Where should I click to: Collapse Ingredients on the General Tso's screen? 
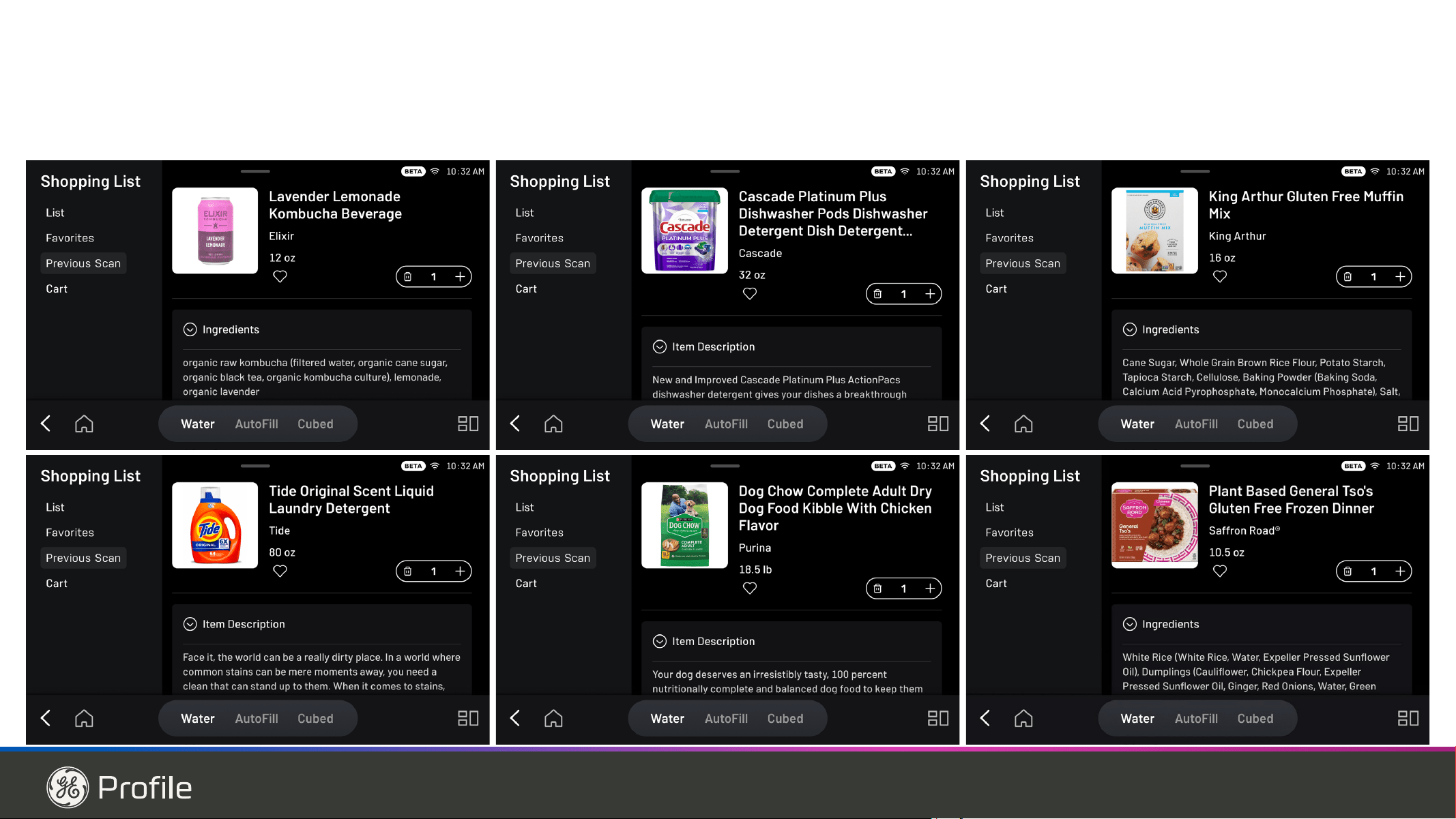(1130, 624)
